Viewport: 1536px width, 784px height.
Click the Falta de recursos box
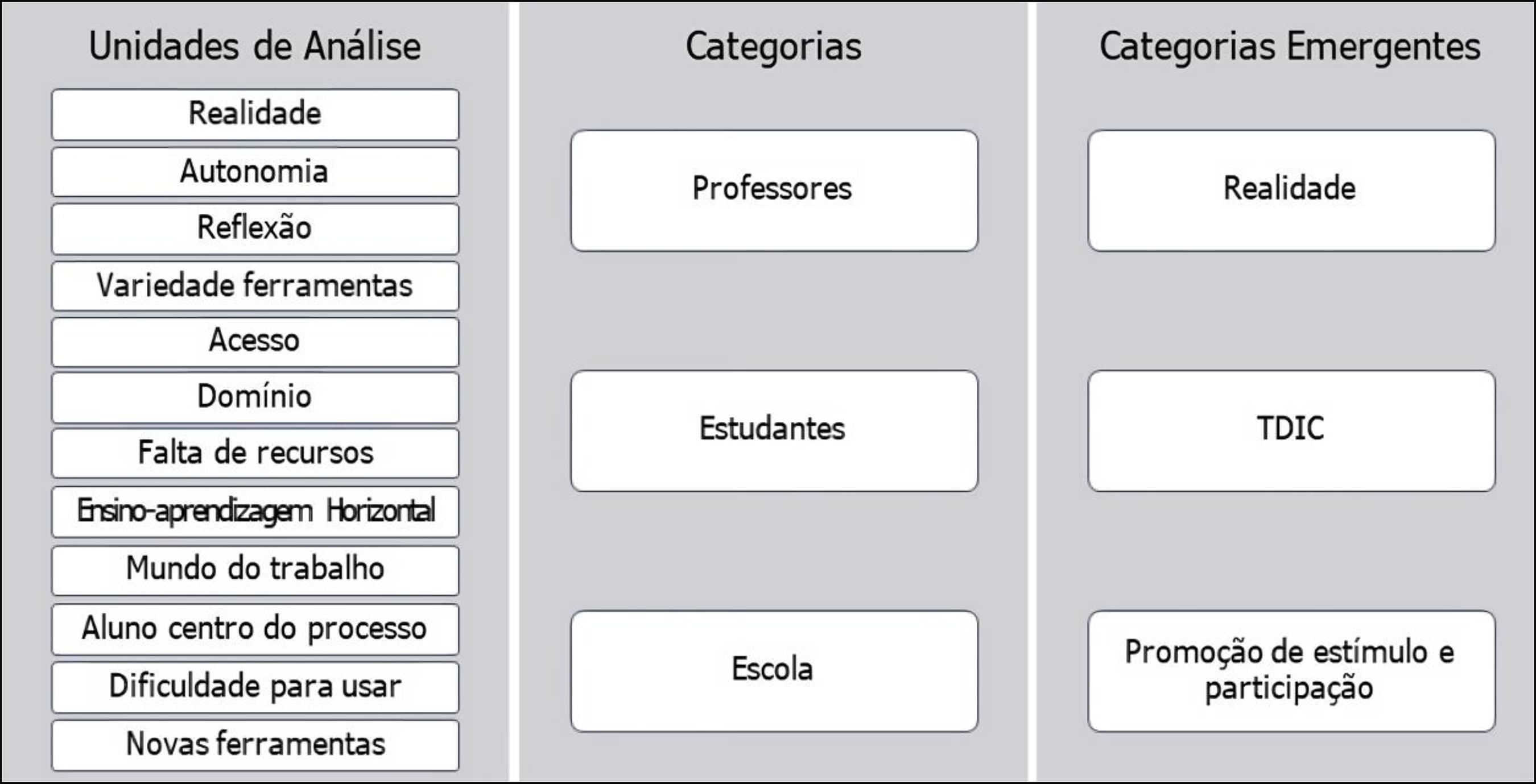pos(255,453)
